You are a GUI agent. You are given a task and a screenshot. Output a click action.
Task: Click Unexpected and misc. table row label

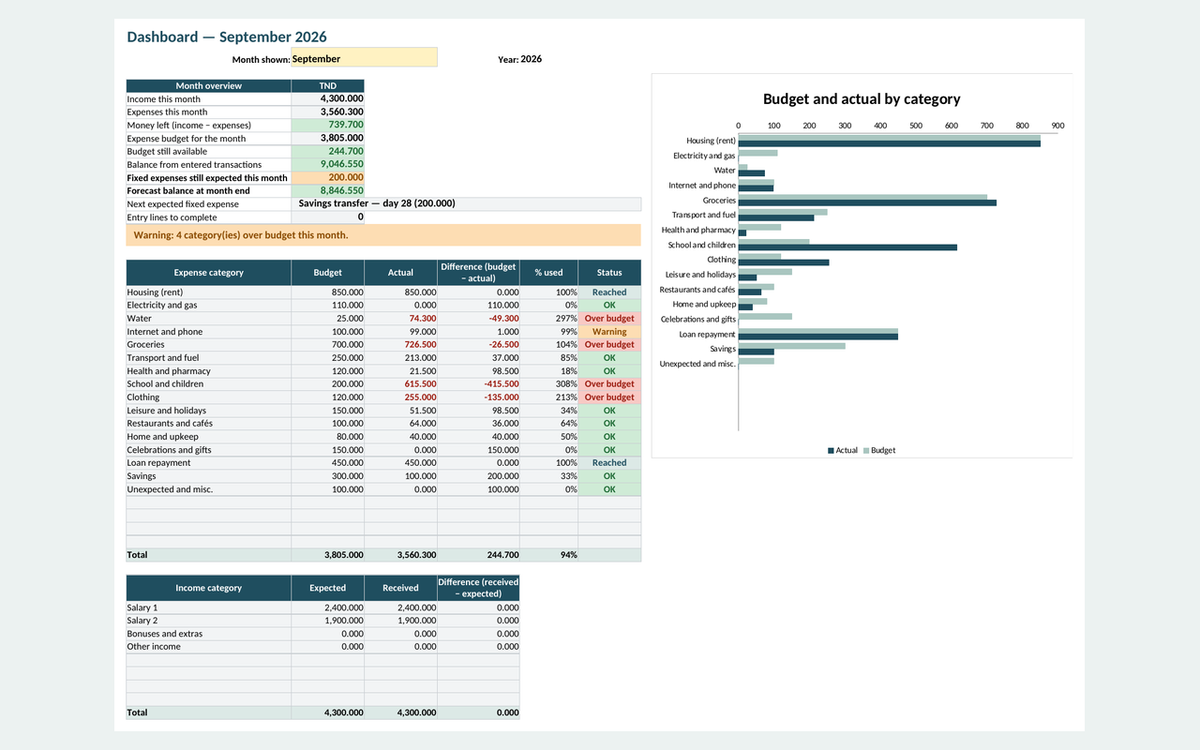tap(209, 489)
